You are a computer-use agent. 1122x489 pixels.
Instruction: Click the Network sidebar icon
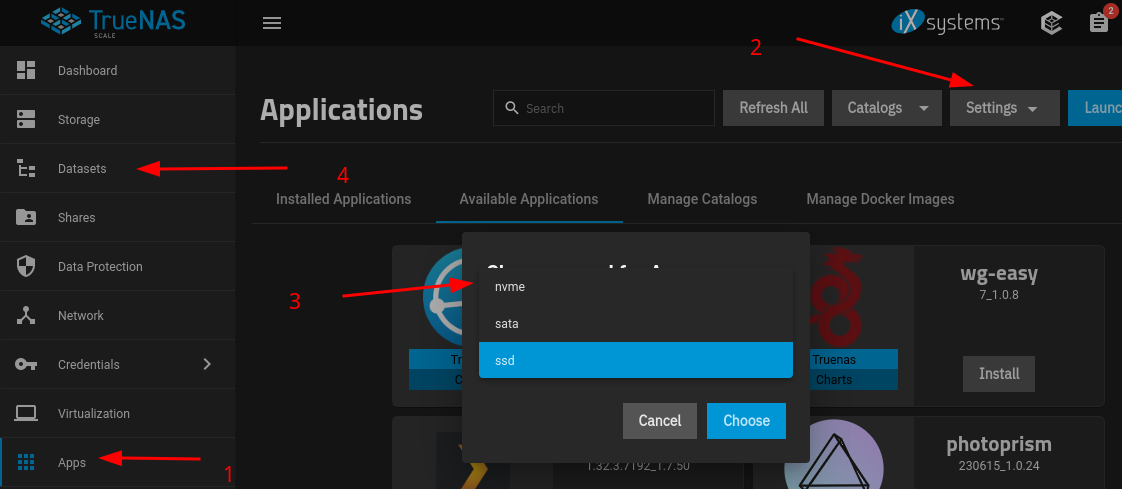point(26,316)
